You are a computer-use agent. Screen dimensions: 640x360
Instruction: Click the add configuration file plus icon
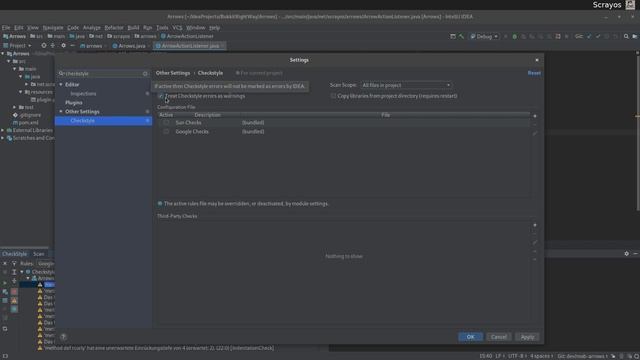pyautogui.click(x=535, y=116)
